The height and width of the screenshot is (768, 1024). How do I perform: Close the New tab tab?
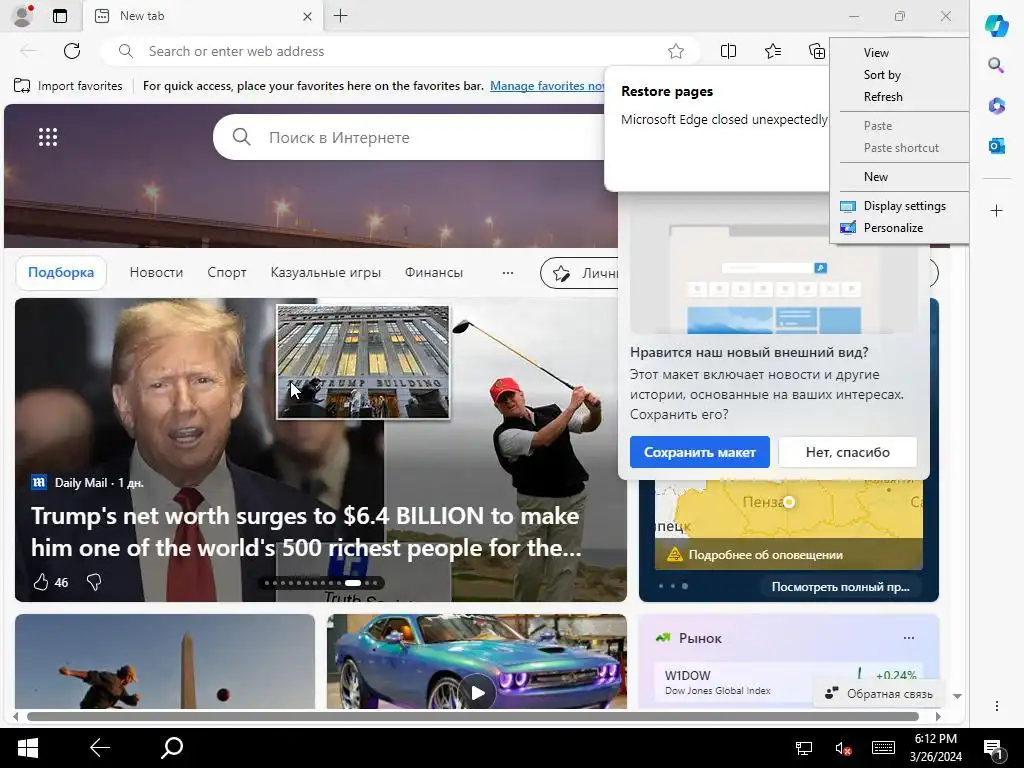(x=307, y=16)
